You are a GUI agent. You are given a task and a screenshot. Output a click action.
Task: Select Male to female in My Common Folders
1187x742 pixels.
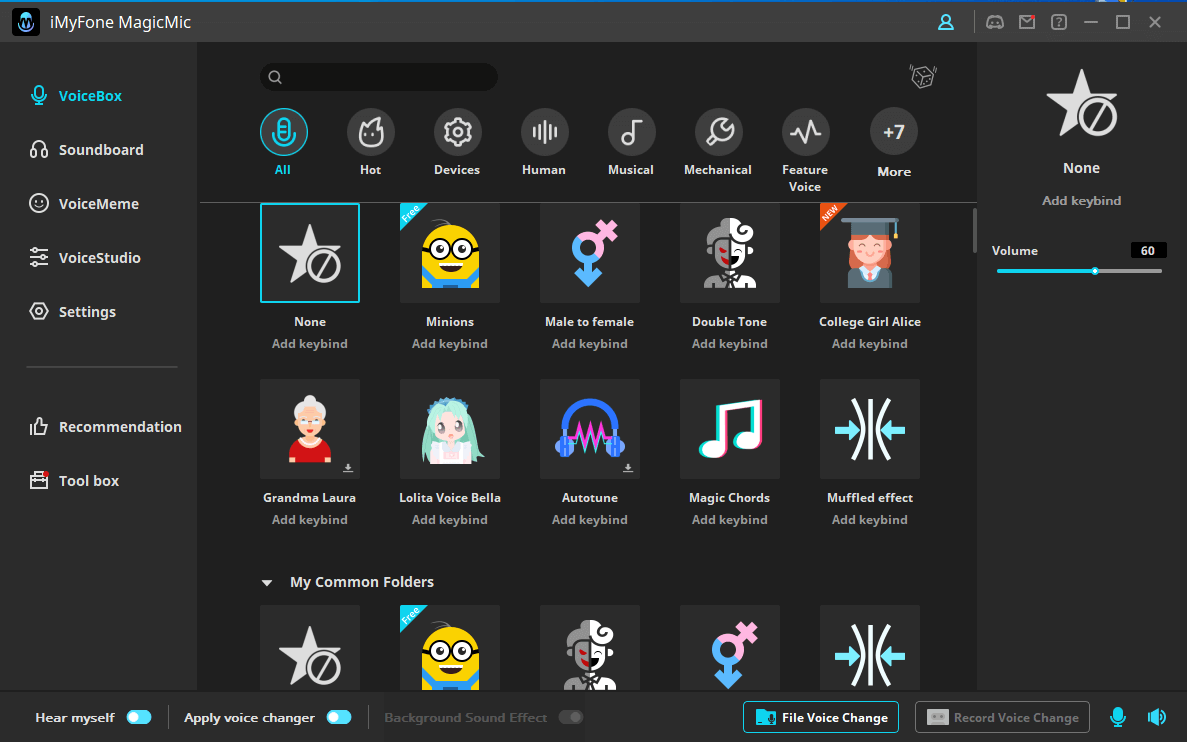pyautogui.click(x=730, y=647)
